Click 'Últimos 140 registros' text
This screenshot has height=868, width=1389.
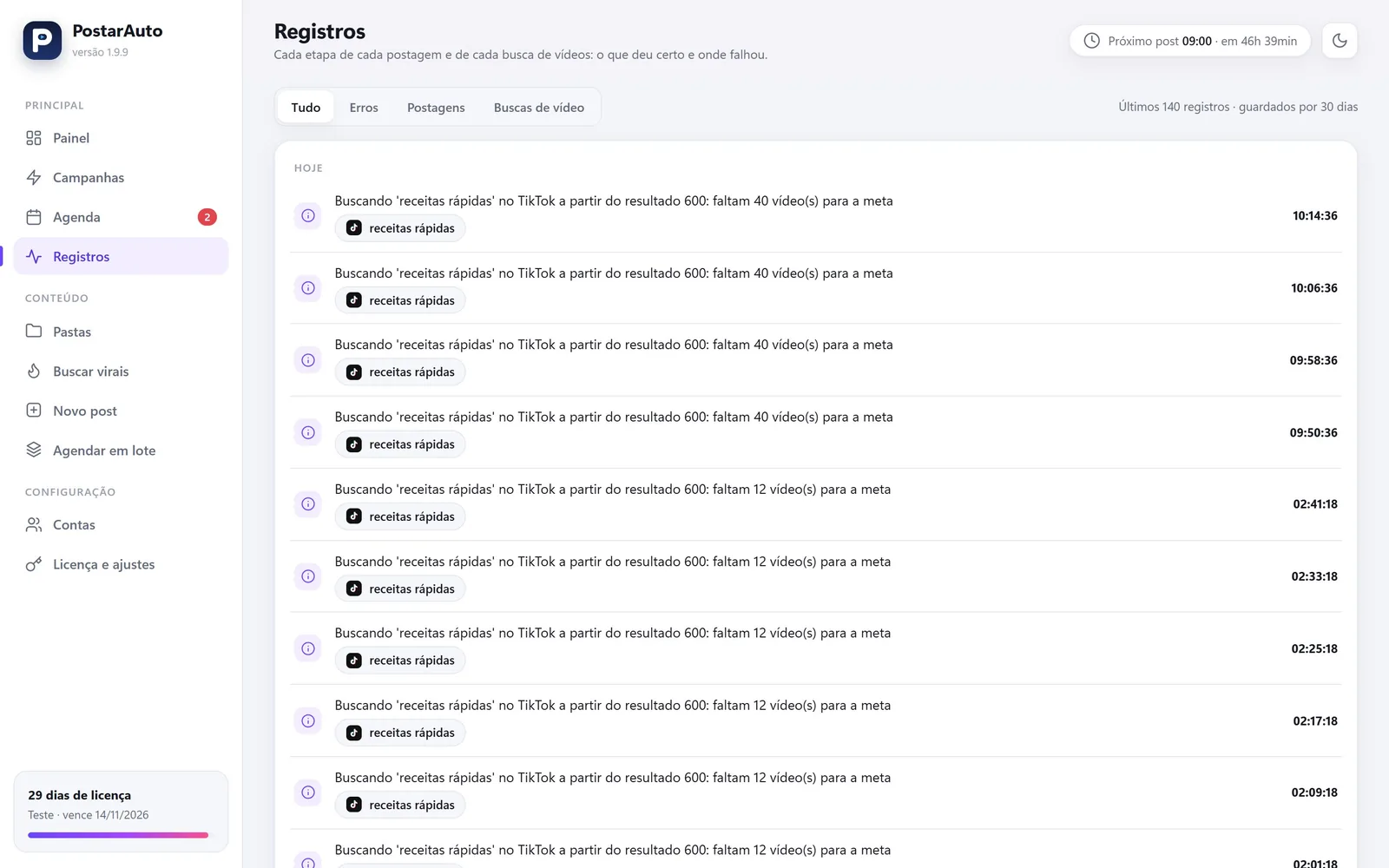1174,107
